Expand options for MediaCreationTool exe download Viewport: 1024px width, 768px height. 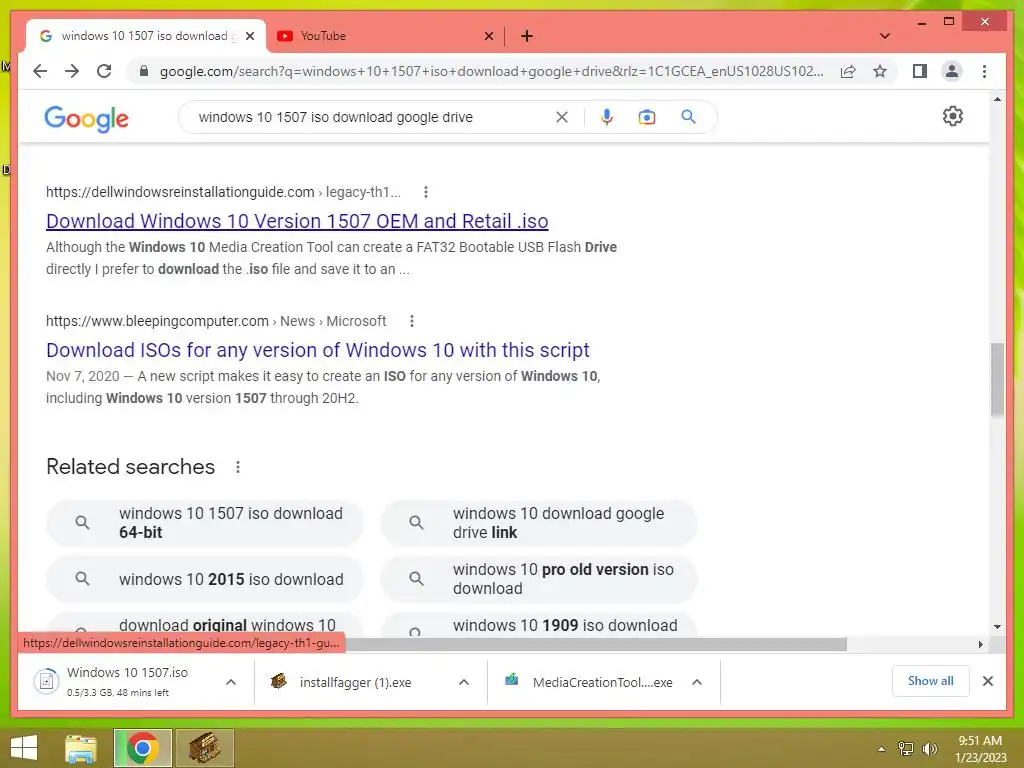697,682
